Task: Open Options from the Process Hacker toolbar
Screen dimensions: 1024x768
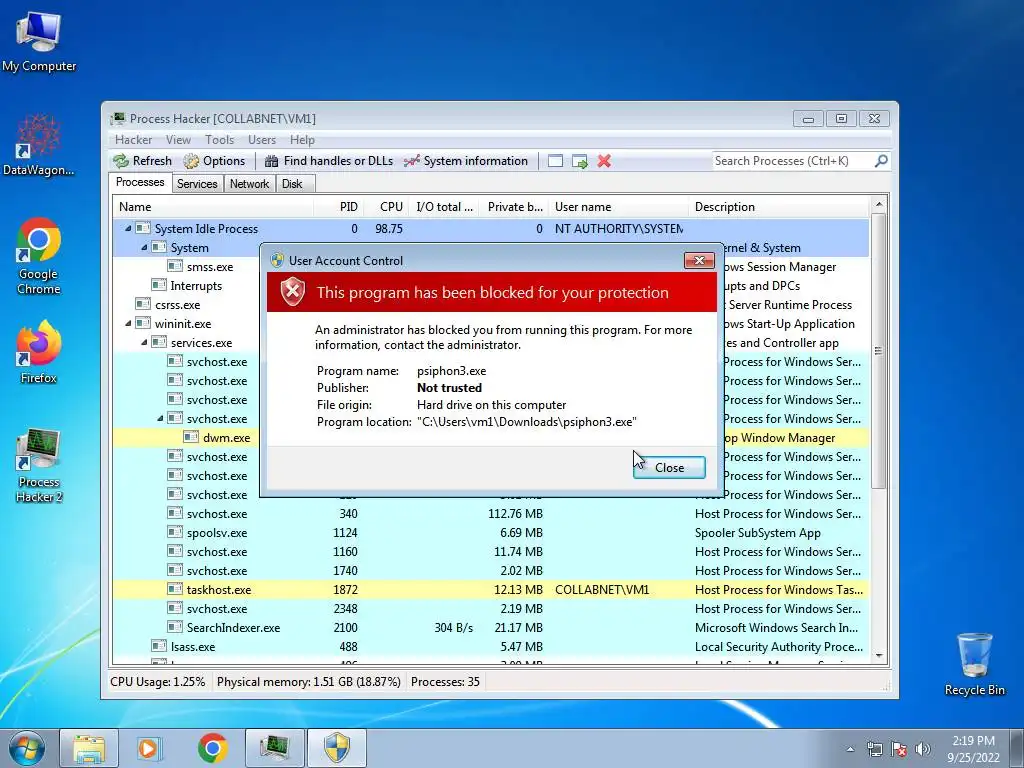Action: coord(214,161)
